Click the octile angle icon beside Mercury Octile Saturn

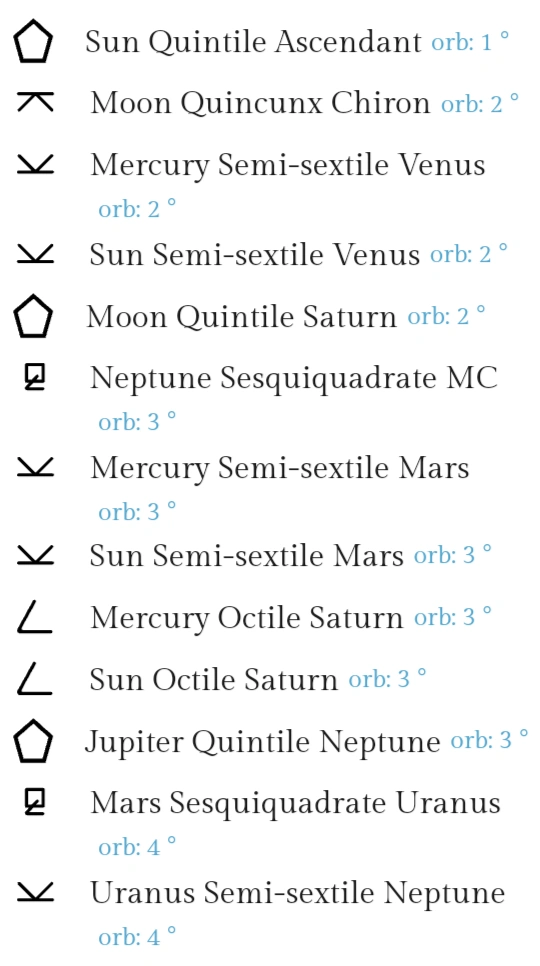coord(34,618)
